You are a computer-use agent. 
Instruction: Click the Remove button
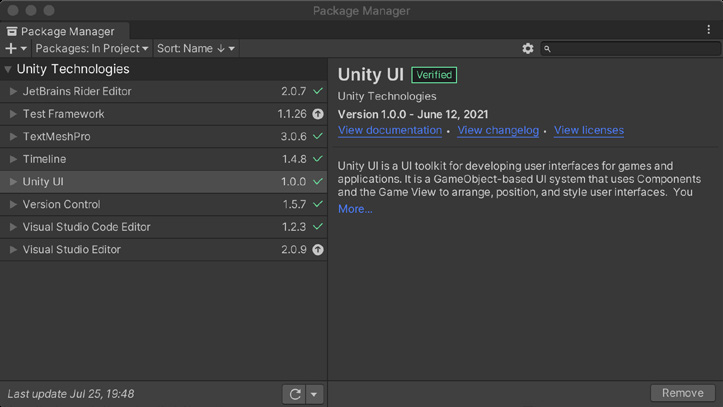682,393
